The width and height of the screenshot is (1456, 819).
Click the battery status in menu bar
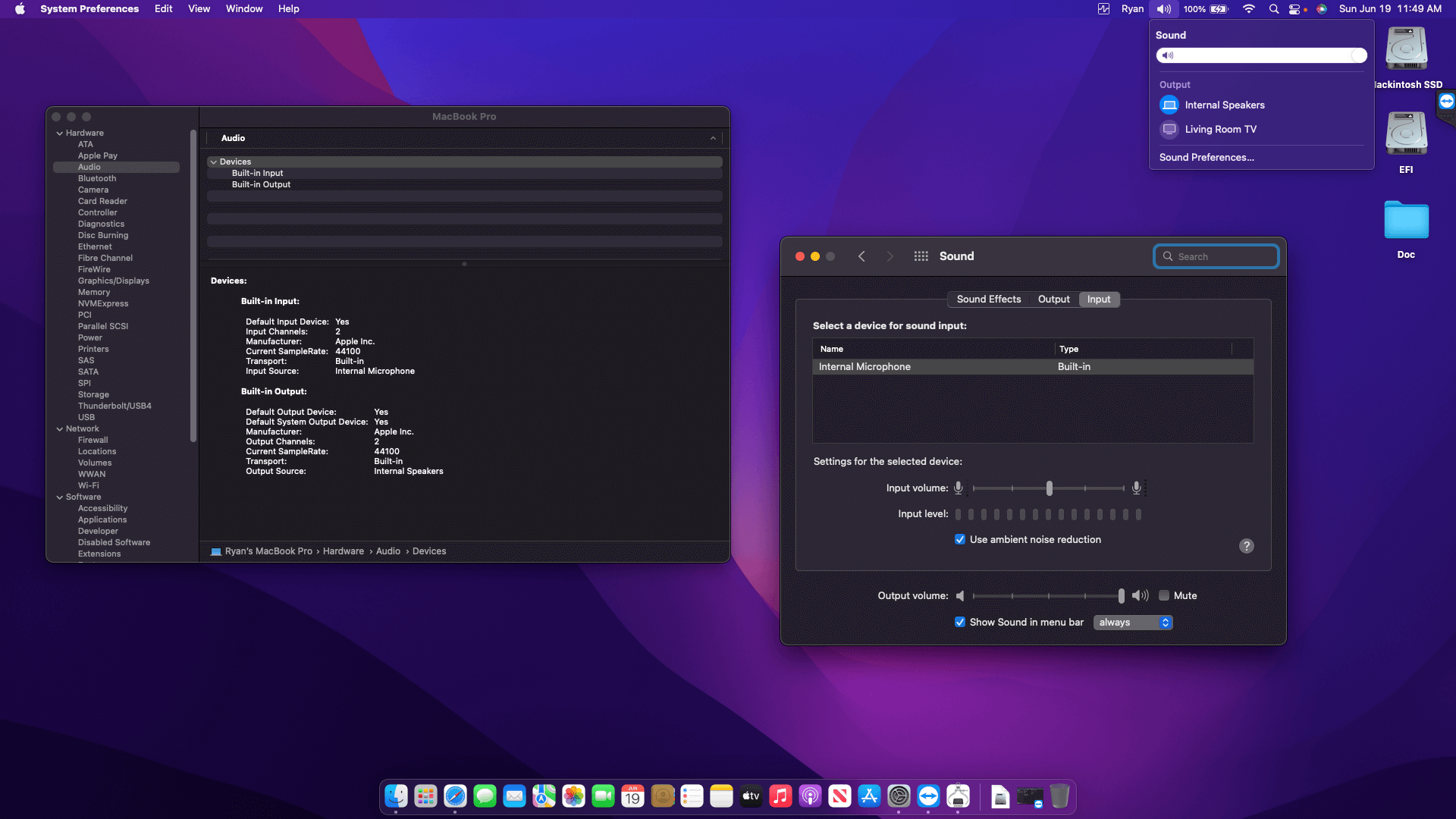(1207, 9)
